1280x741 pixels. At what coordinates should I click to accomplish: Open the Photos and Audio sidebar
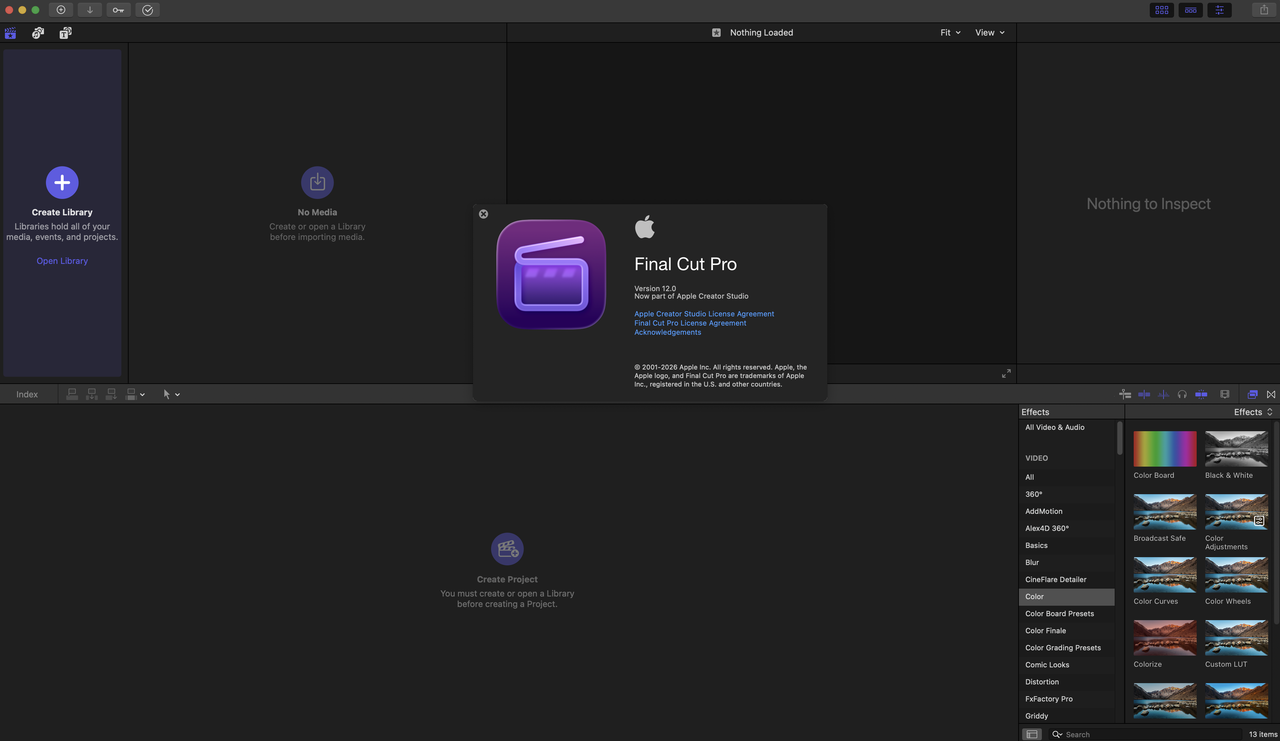[x=38, y=33]
